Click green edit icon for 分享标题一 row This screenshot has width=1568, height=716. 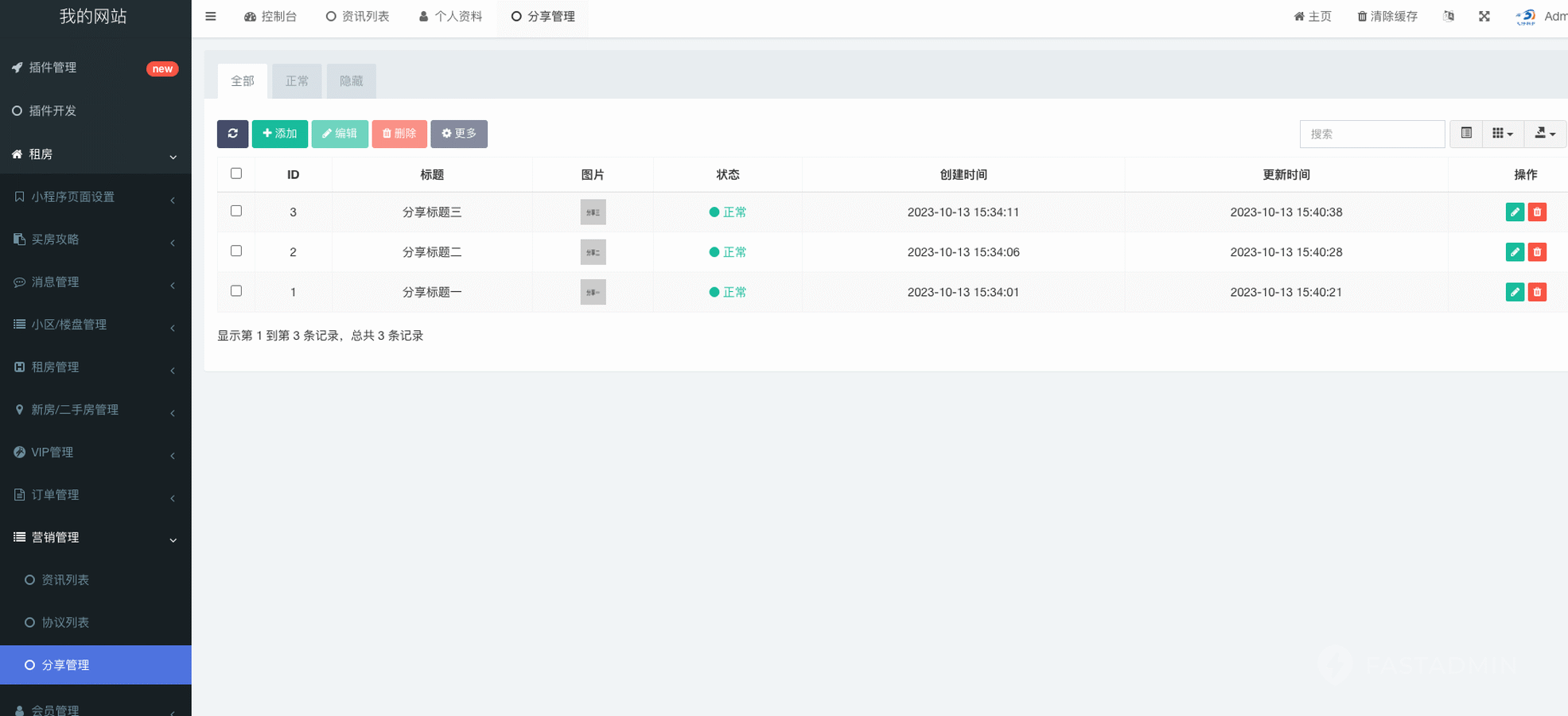click(x=1514, y=292)
